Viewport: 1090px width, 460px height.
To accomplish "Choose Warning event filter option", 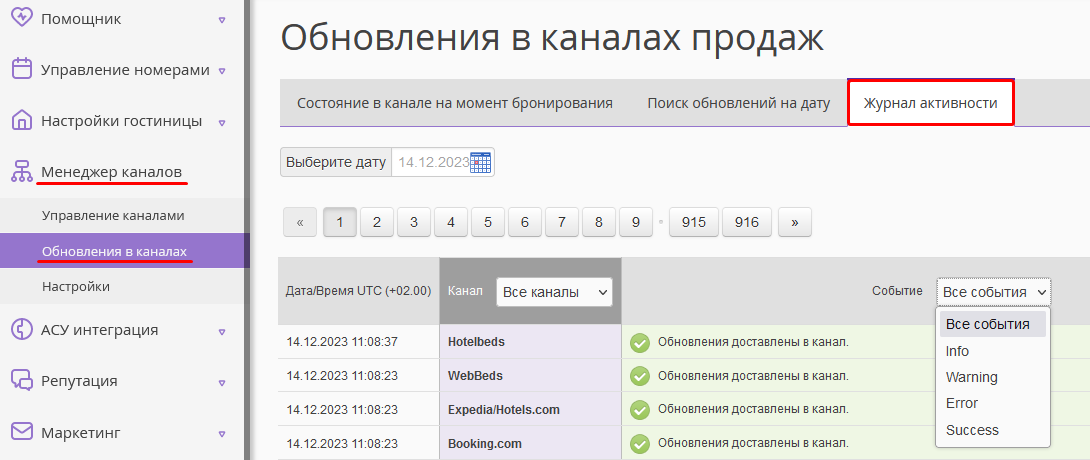I will [993, 377].
